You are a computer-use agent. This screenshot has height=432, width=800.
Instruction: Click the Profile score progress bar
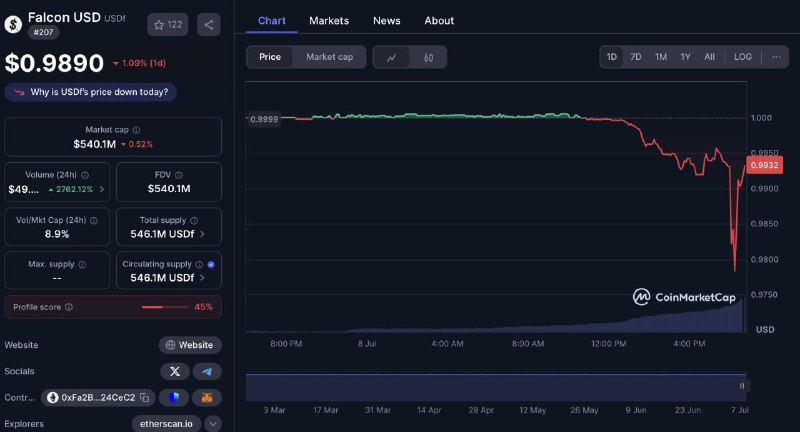(164, 307)
